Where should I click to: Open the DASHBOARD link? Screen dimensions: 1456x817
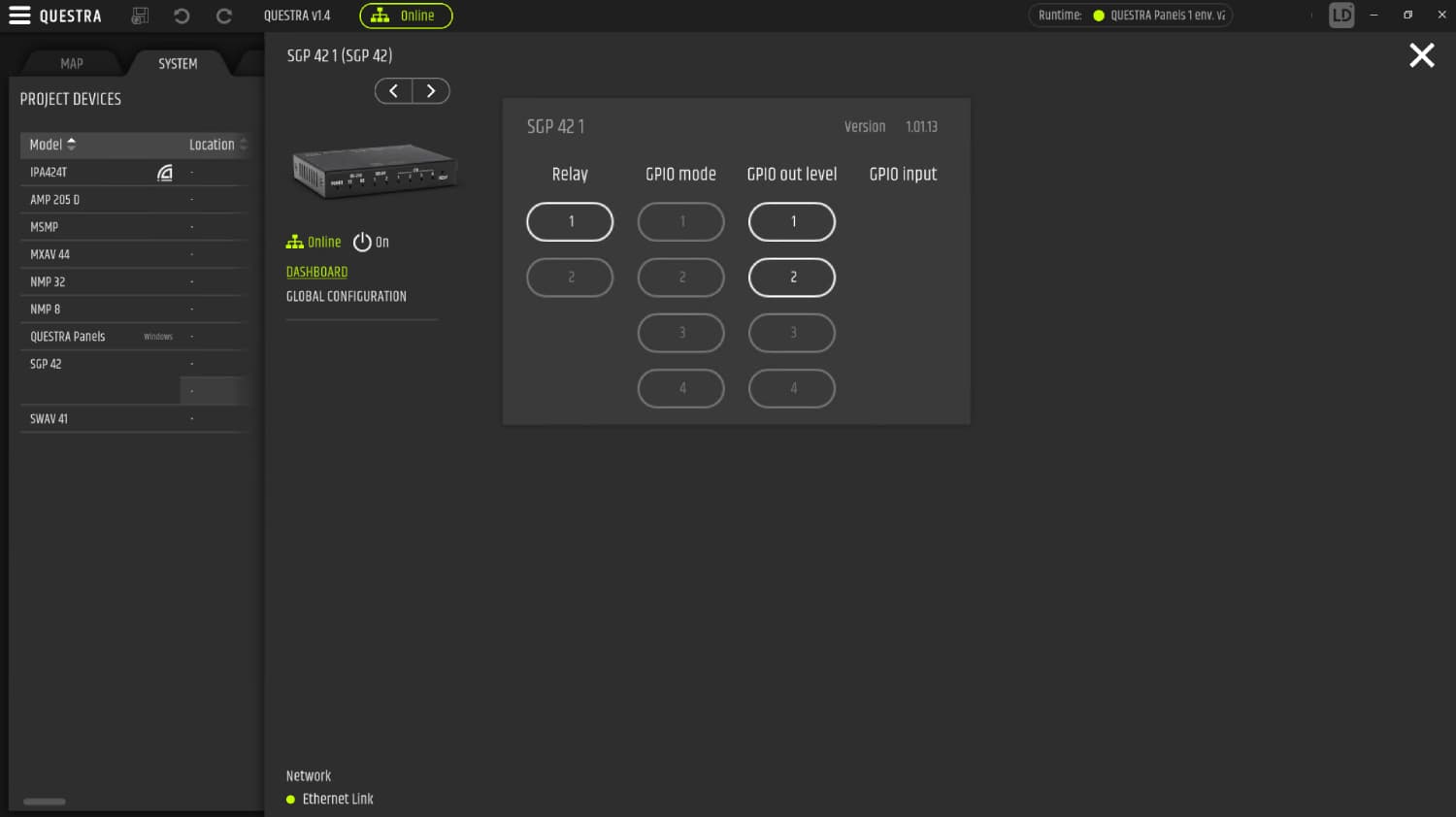[316, 272]
